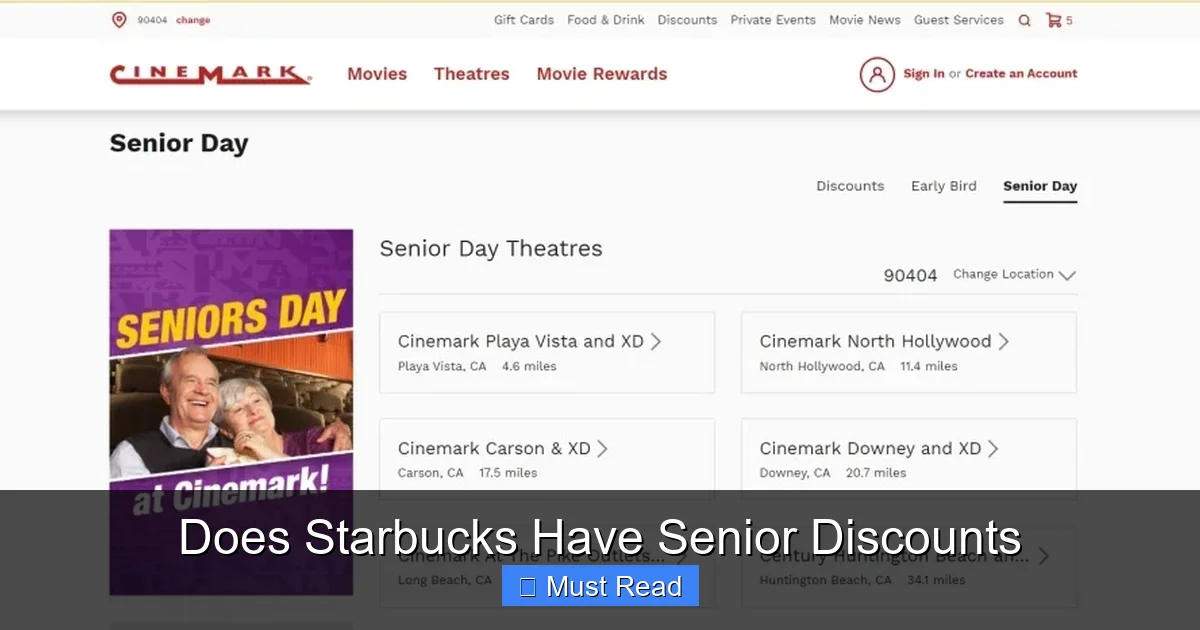Click 'Playa Vista, CA' location text
Screen dimensions: 1200x630
coord(442,366)
